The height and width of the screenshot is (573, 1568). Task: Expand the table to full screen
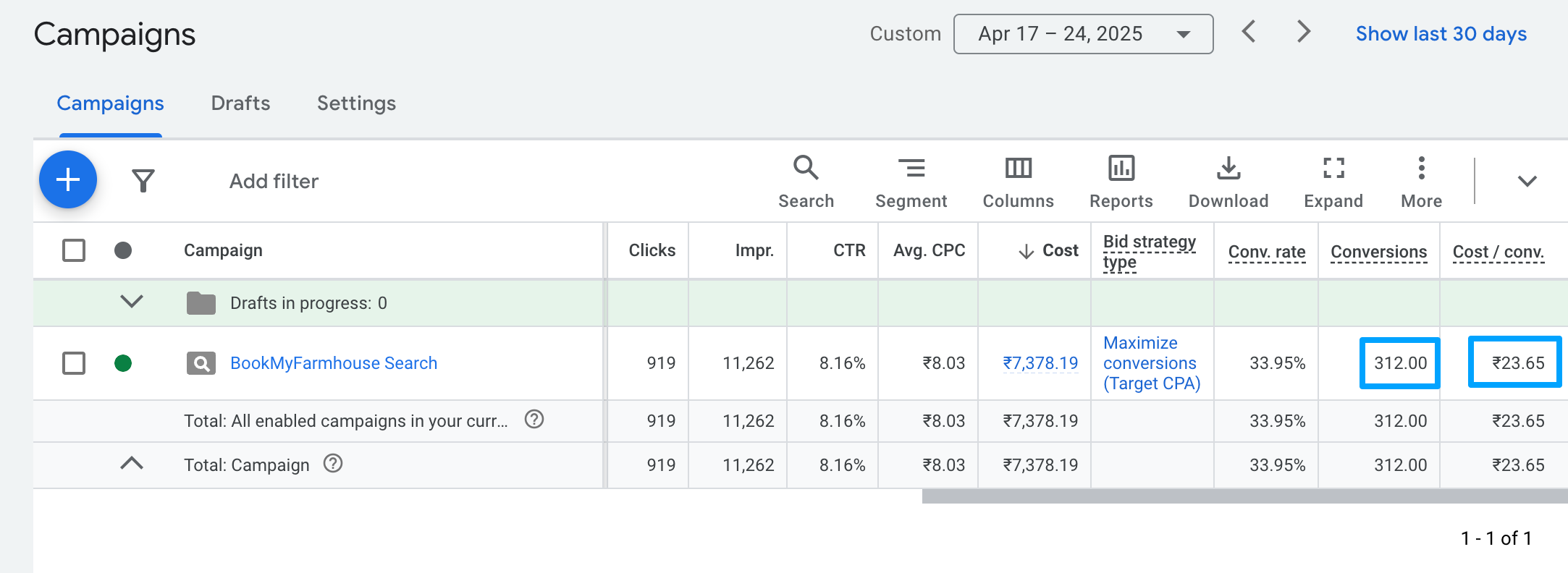tap(1333, 181)
